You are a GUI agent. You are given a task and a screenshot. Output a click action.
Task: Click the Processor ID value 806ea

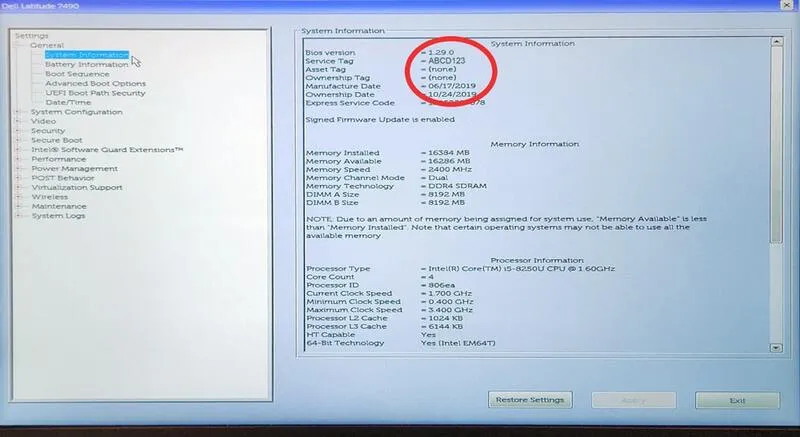click(441, 285)
